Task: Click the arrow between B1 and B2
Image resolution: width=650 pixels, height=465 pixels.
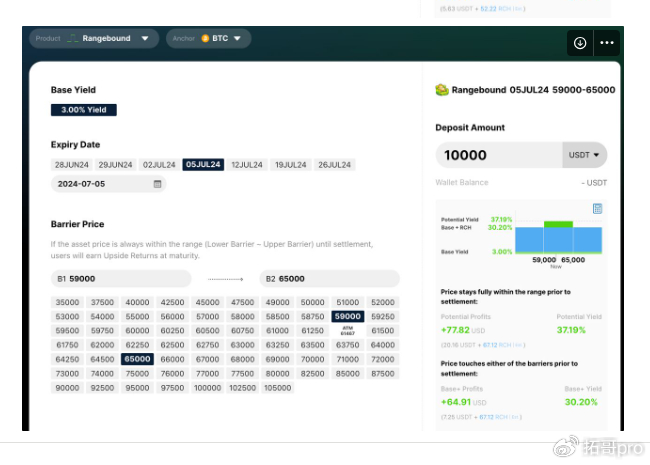Action: [225, 279]
